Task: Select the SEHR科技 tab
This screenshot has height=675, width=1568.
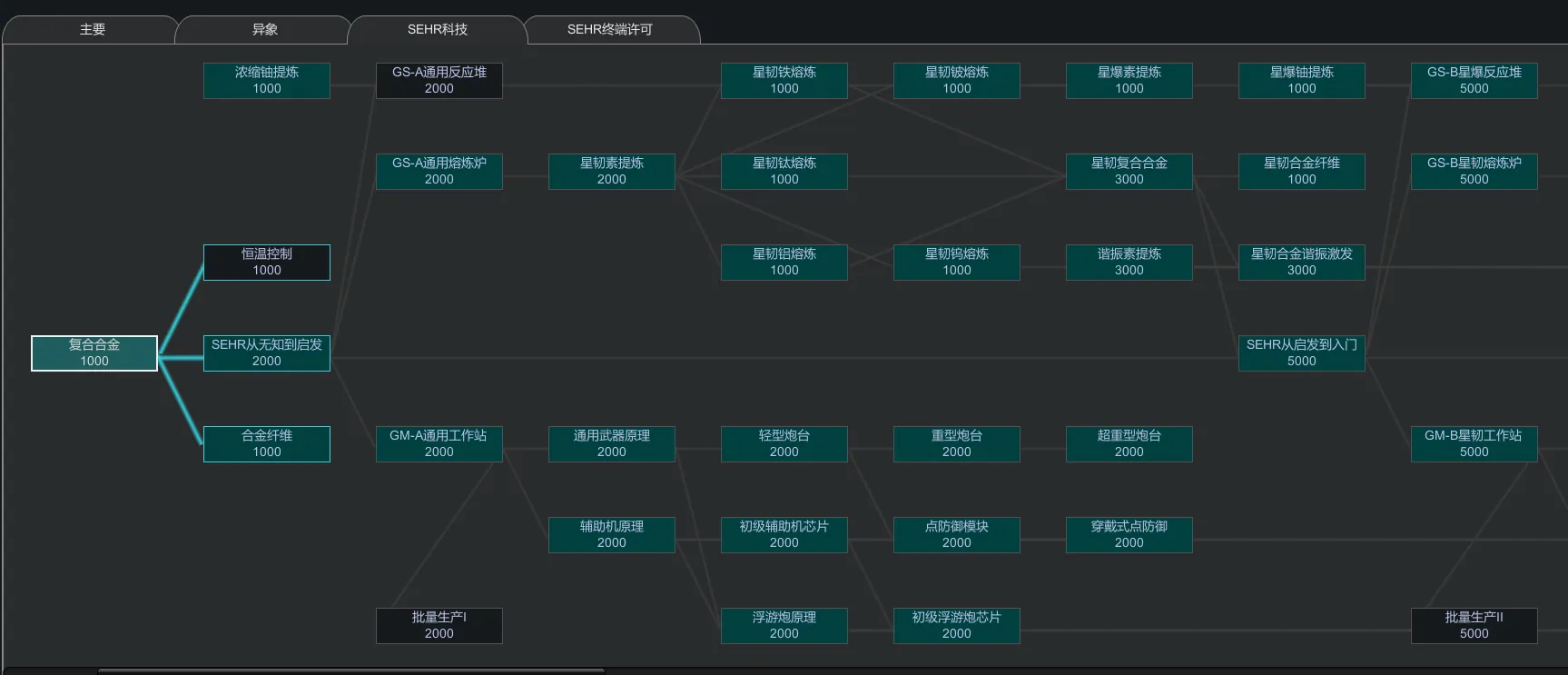Action: [437, 30]
